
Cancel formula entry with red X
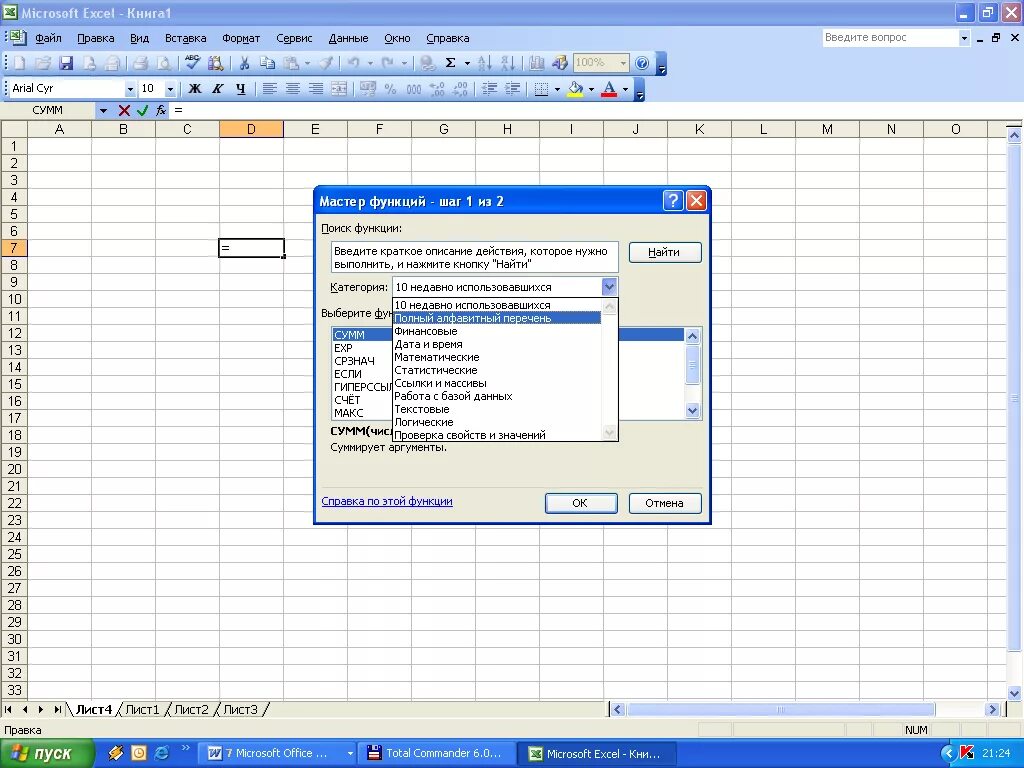(124, 110)
